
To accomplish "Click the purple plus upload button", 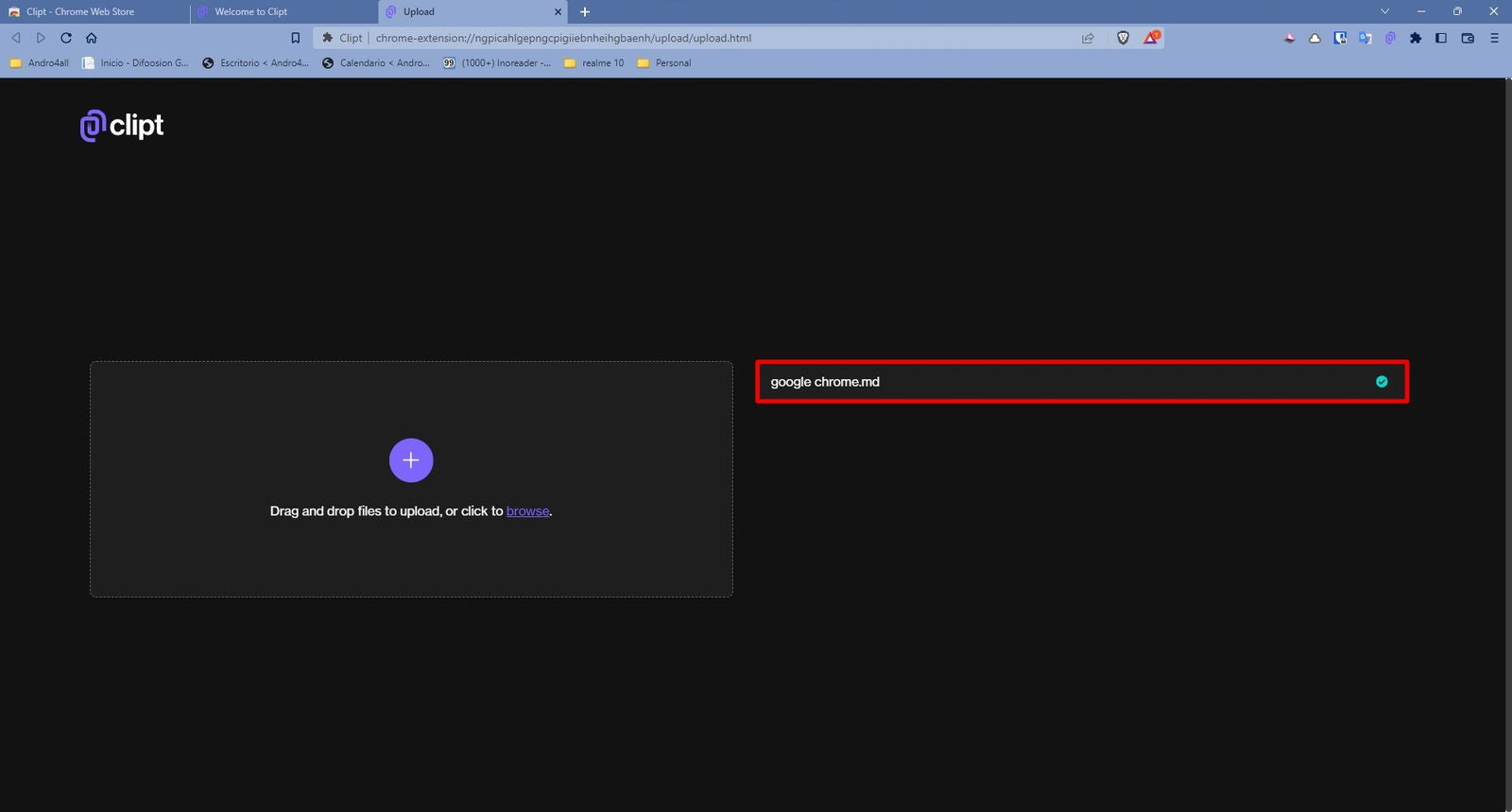I will [411, 460].
